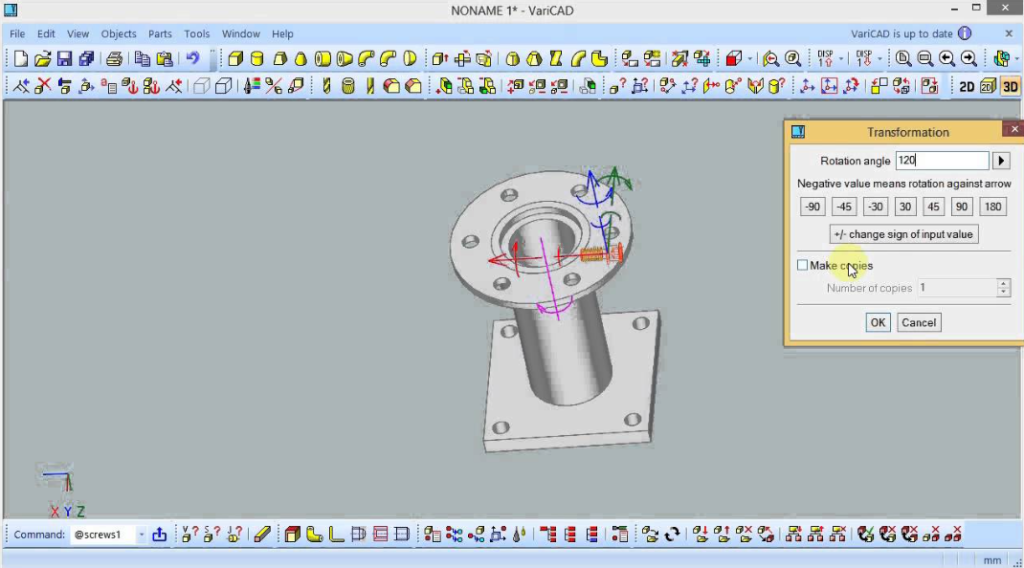
Task: Select the drill hole tool
Action: pos(326,86)
